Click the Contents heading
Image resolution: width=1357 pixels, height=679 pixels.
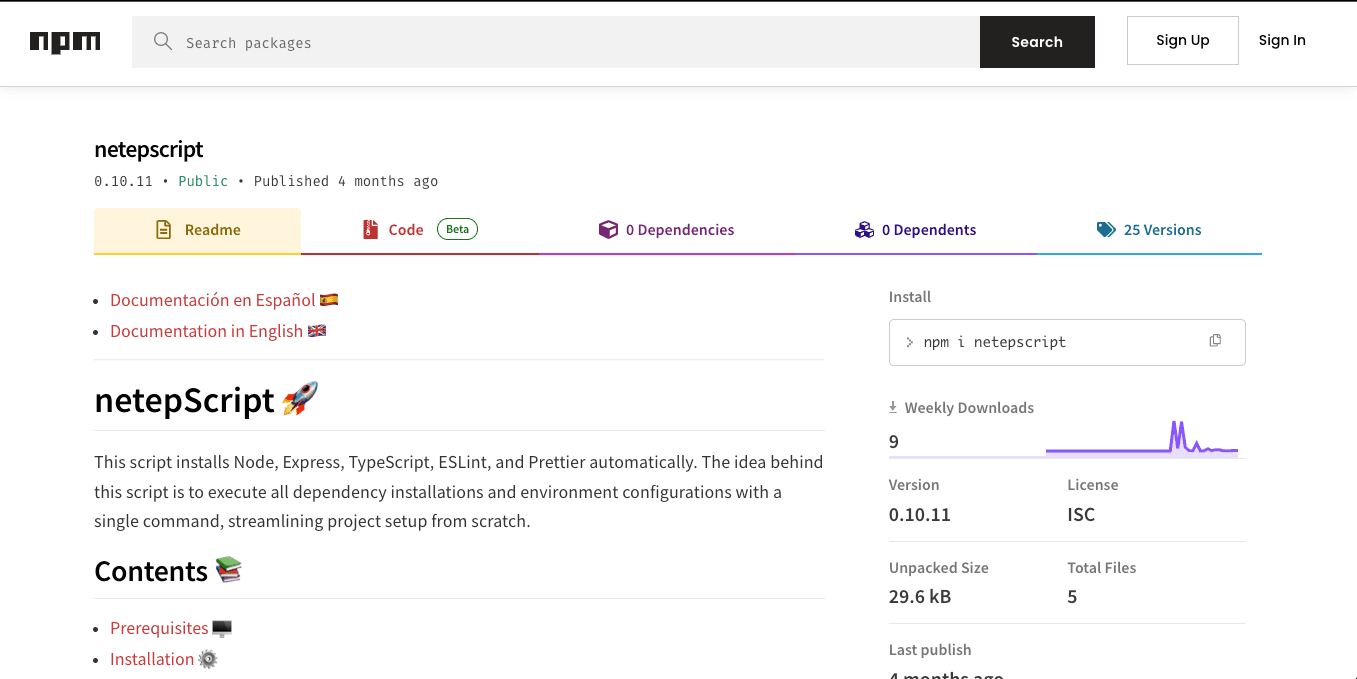click(151, 571)
